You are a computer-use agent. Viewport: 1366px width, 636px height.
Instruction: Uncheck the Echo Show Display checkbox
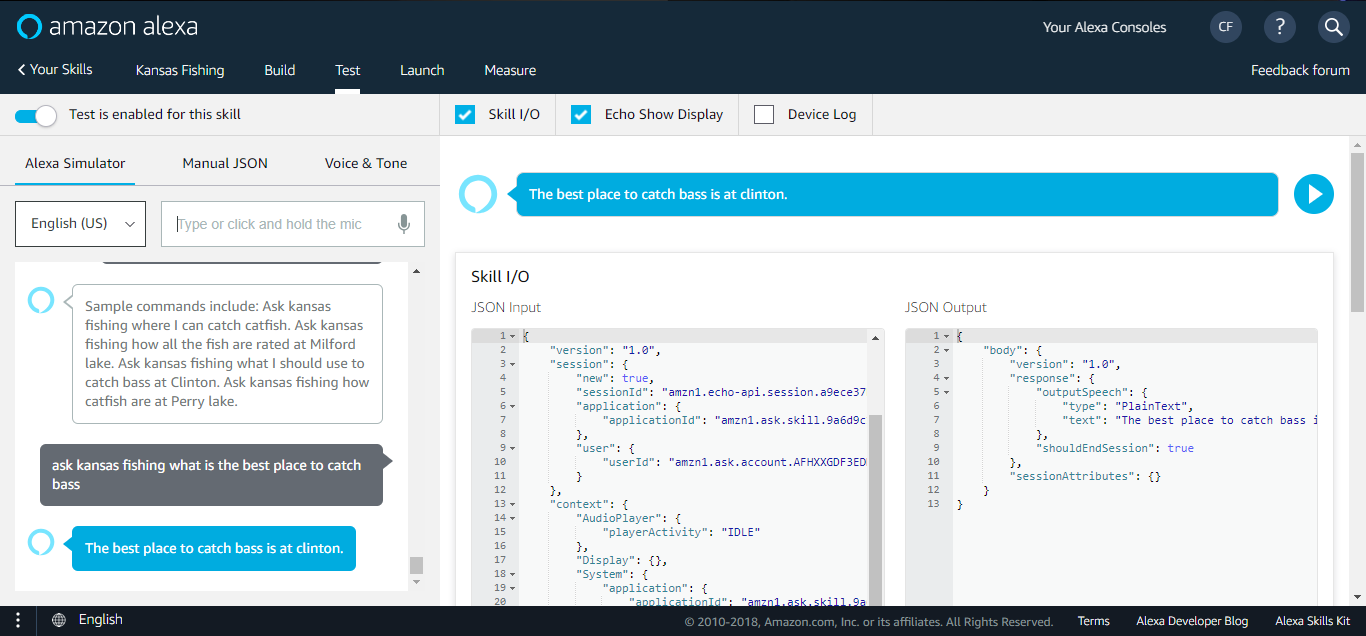(581, 114)
